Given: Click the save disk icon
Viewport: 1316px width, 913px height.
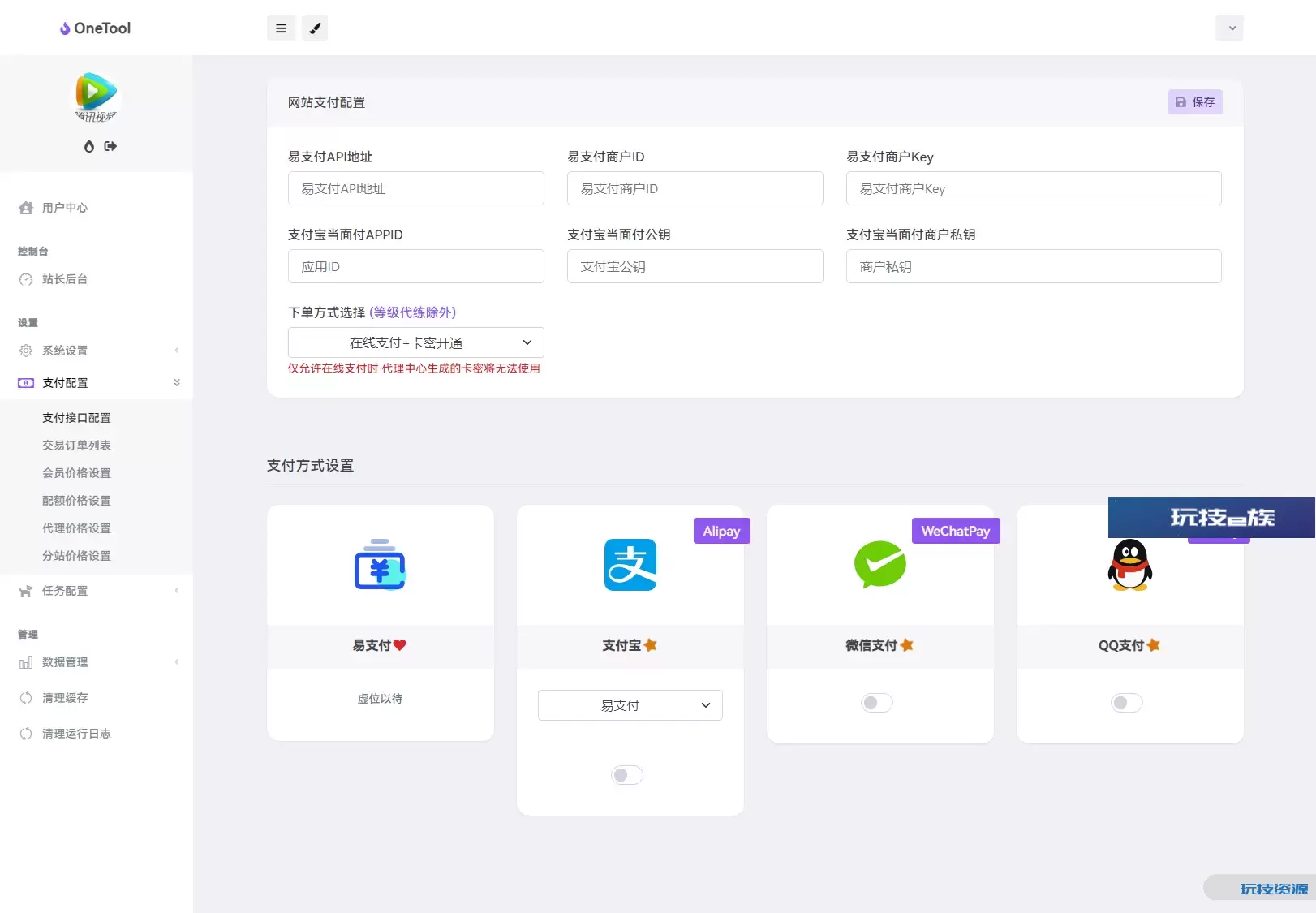Looking at the screenshot, I should tap(1181, 102).
